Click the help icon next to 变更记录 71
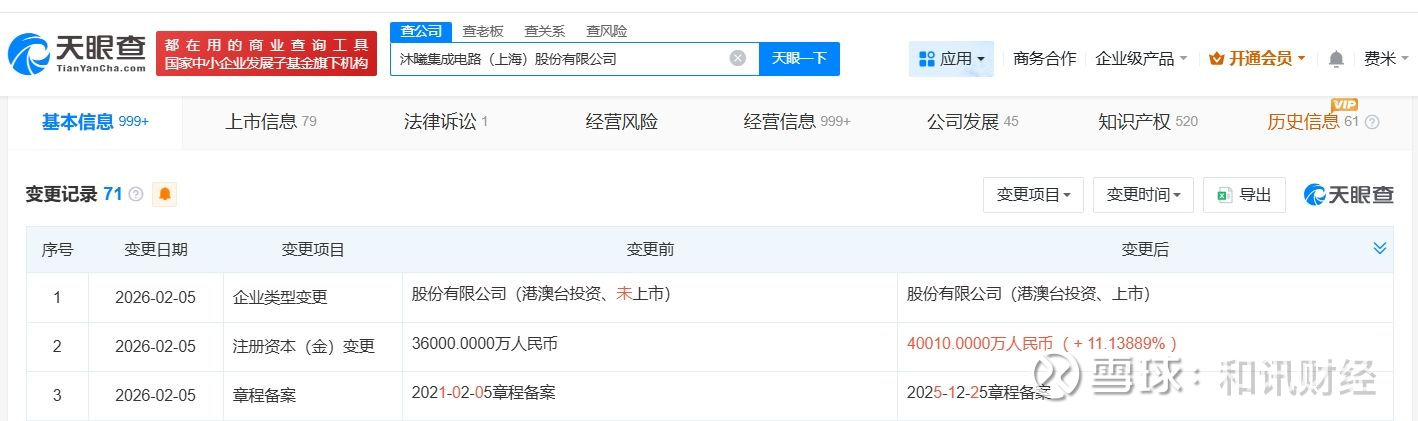This screenshot has width=1418, height=421. click(136, 194)
